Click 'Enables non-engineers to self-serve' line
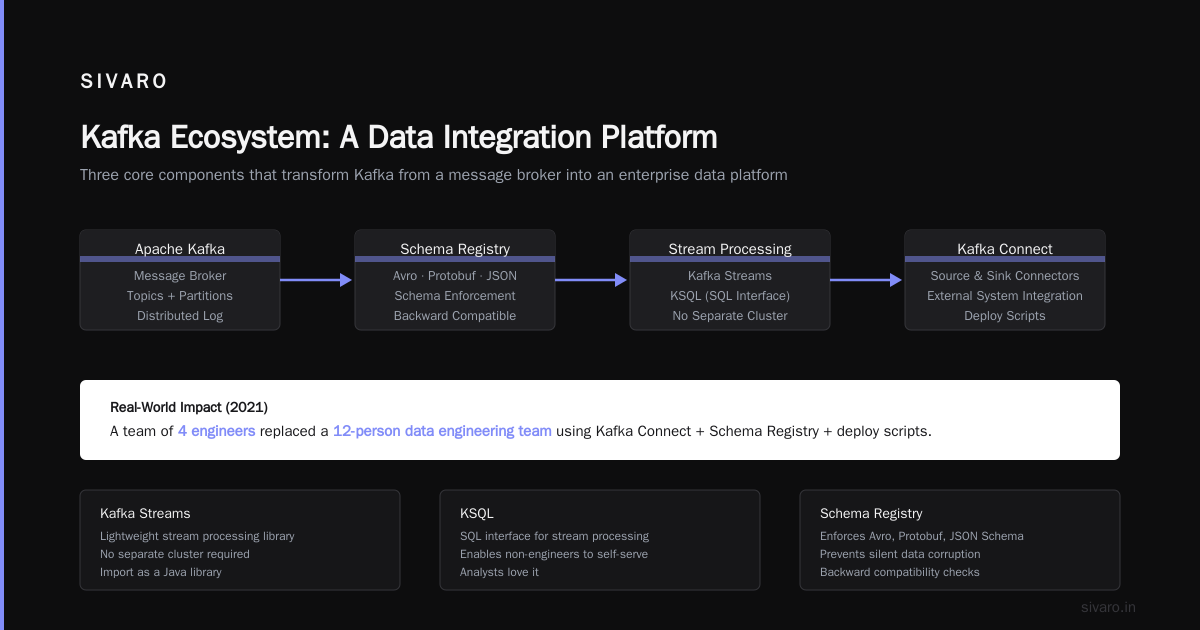Viewport: 1200px width, 630px height. coord(553,554)
